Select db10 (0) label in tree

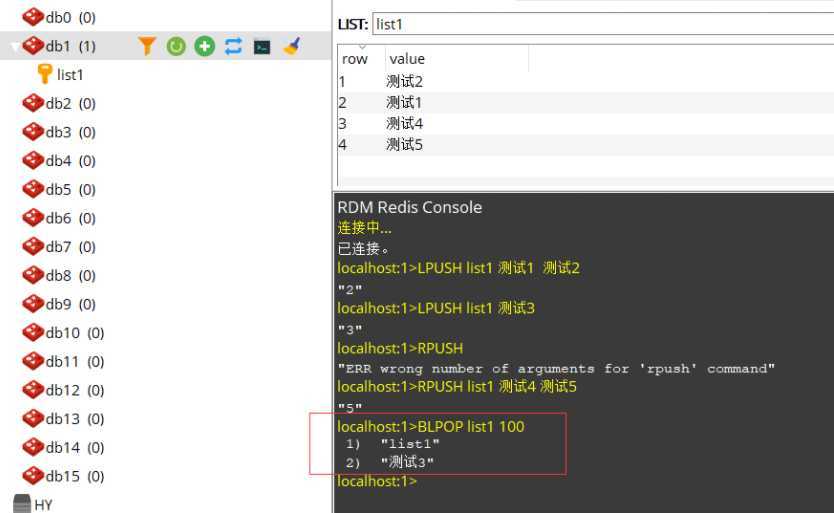click(75, 334)
